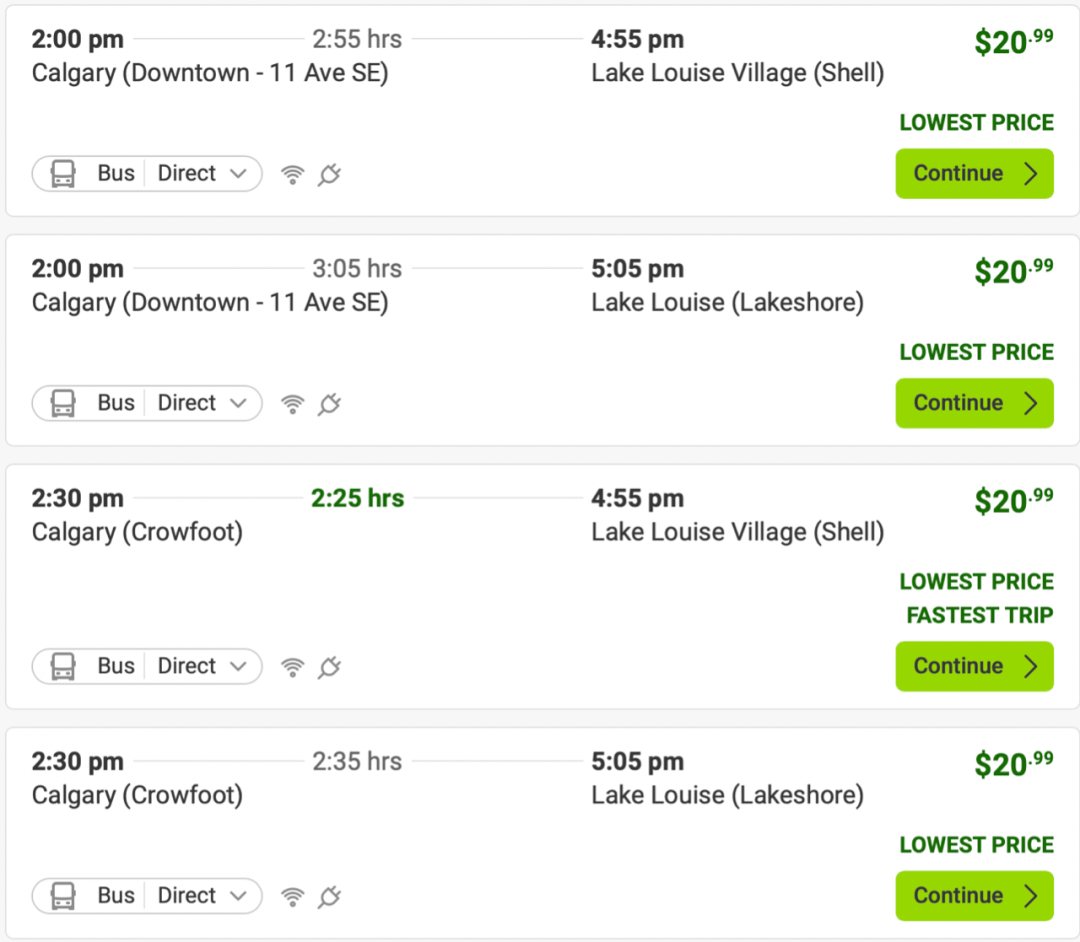The height and width of the screenshot is (942, 1080).
Task: Continue with the fastest trip from Crowfoot
Action: click(975, 666)
